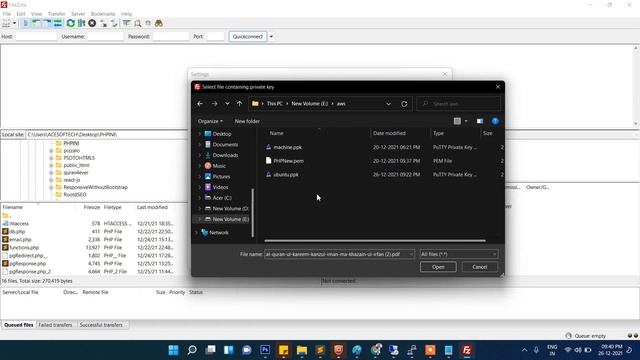This screenshot has height=360, width=640.
Task: Open File Explorer from the taskbar
Action: point(302,350)
